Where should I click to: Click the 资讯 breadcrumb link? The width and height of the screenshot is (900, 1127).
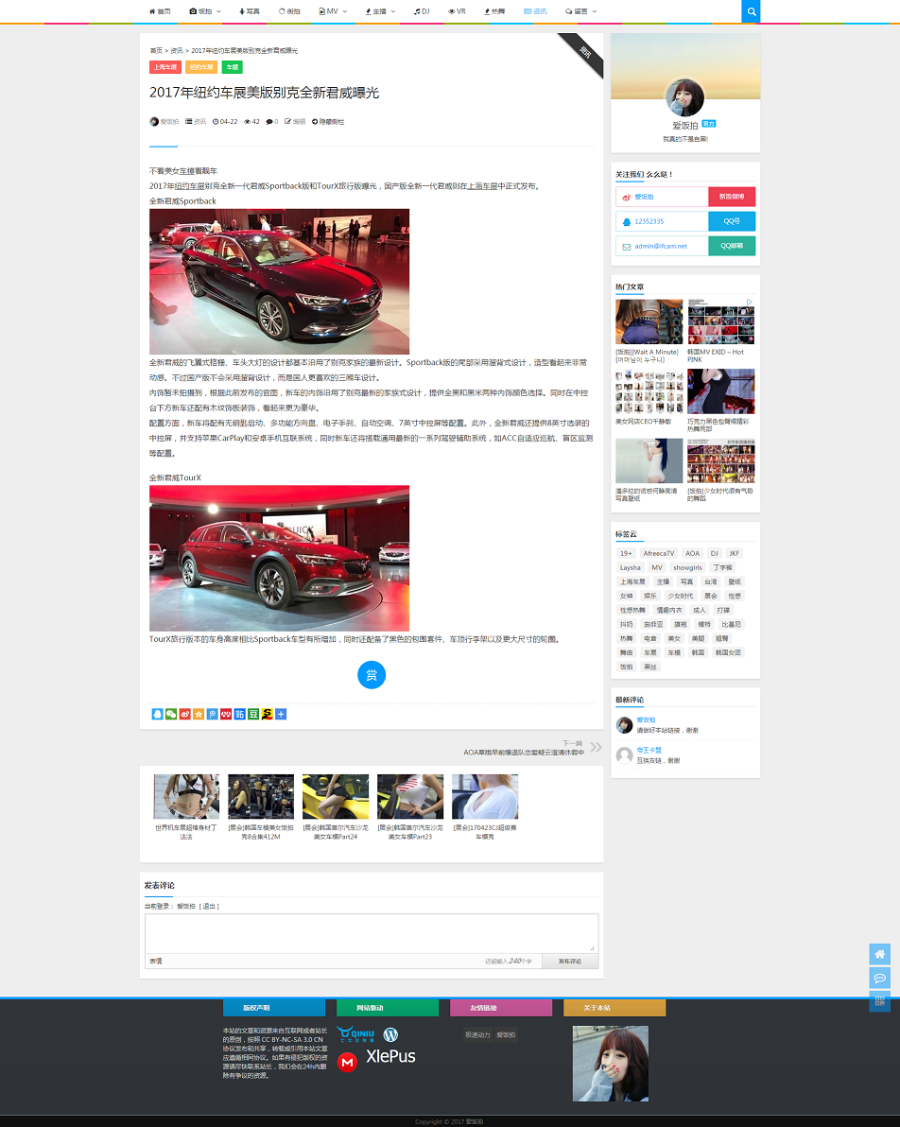(176, 50)
